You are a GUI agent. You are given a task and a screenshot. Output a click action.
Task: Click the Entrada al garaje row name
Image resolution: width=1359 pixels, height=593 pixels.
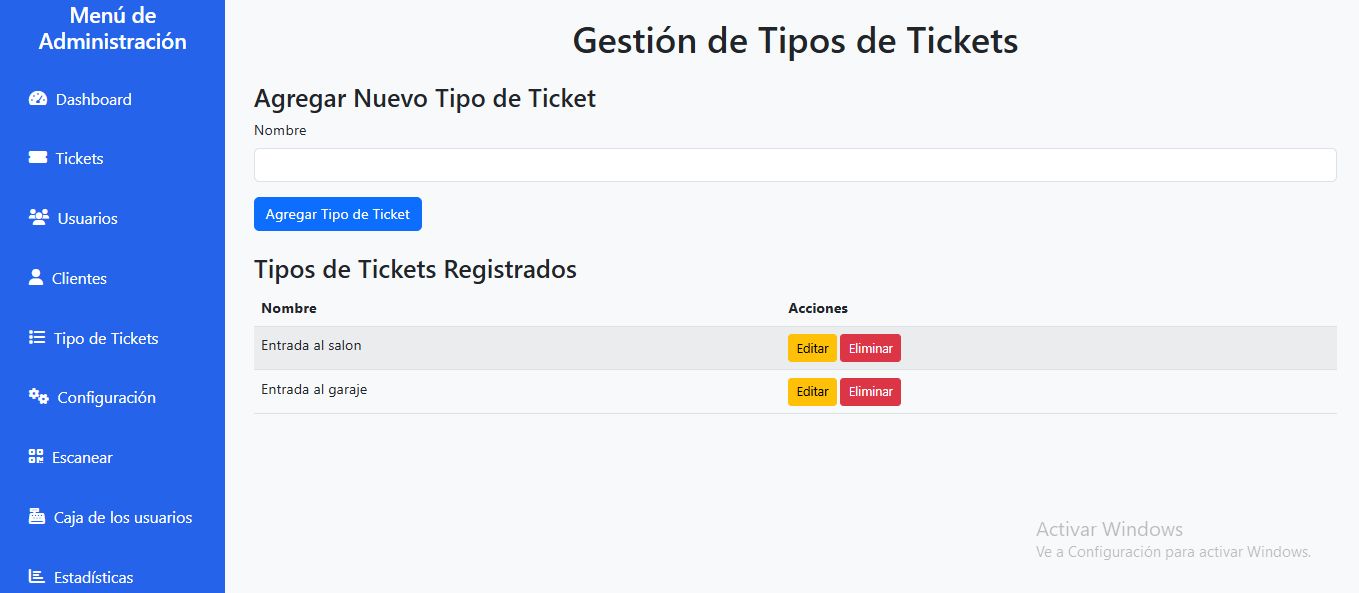[314, 390]
